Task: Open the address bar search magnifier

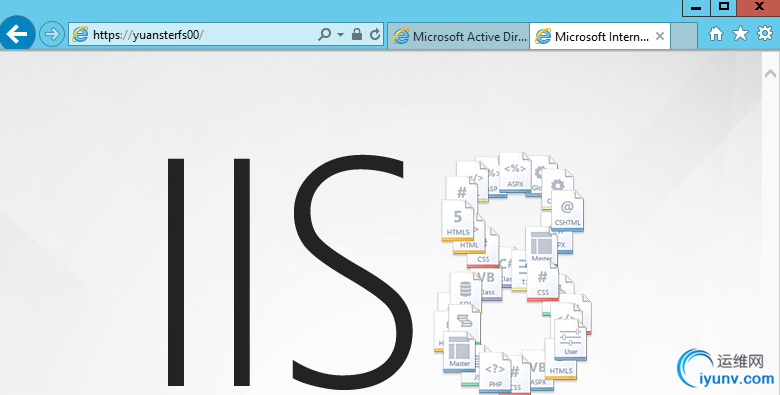Action: pos(324,34)
